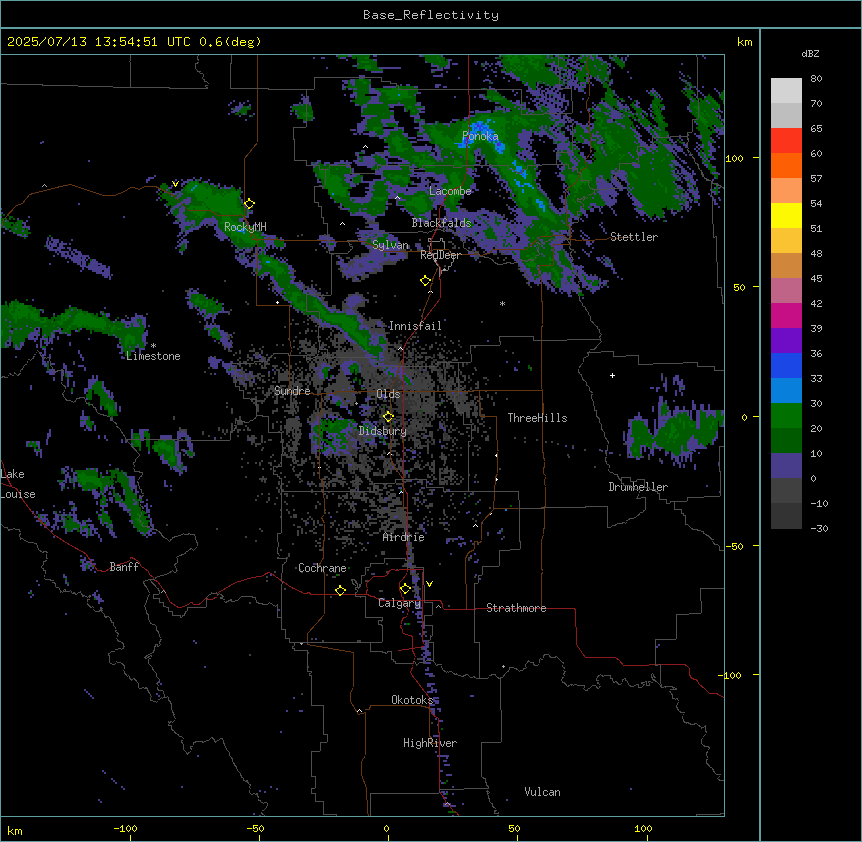This screenshot has height=842, width=862.
Task: Click the yellow diamond marker south of RedDeer
Action: 425,281
